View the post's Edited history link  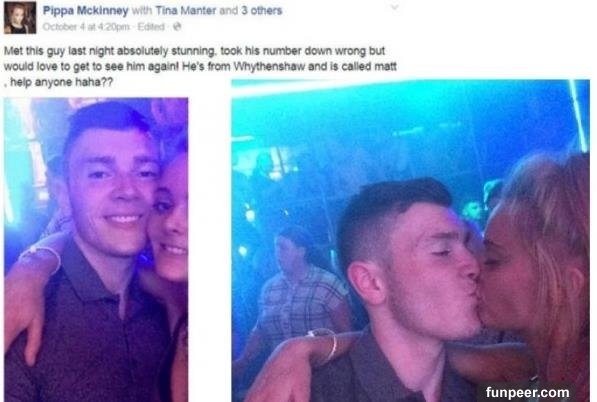coord(151,27)
